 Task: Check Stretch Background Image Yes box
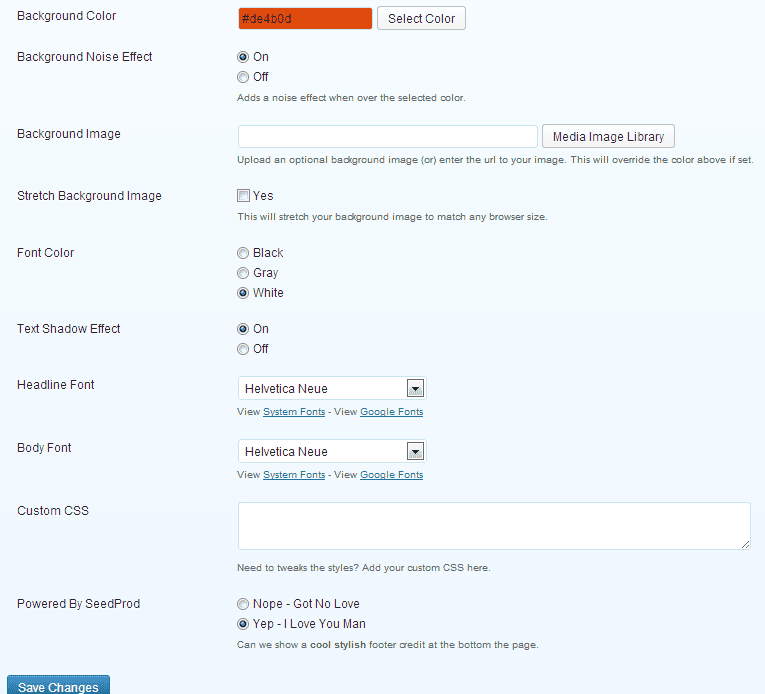point(243,196)
